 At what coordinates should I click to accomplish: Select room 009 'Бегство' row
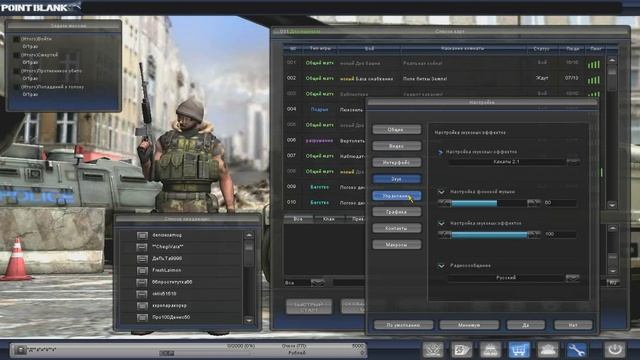tap(324, 187)
